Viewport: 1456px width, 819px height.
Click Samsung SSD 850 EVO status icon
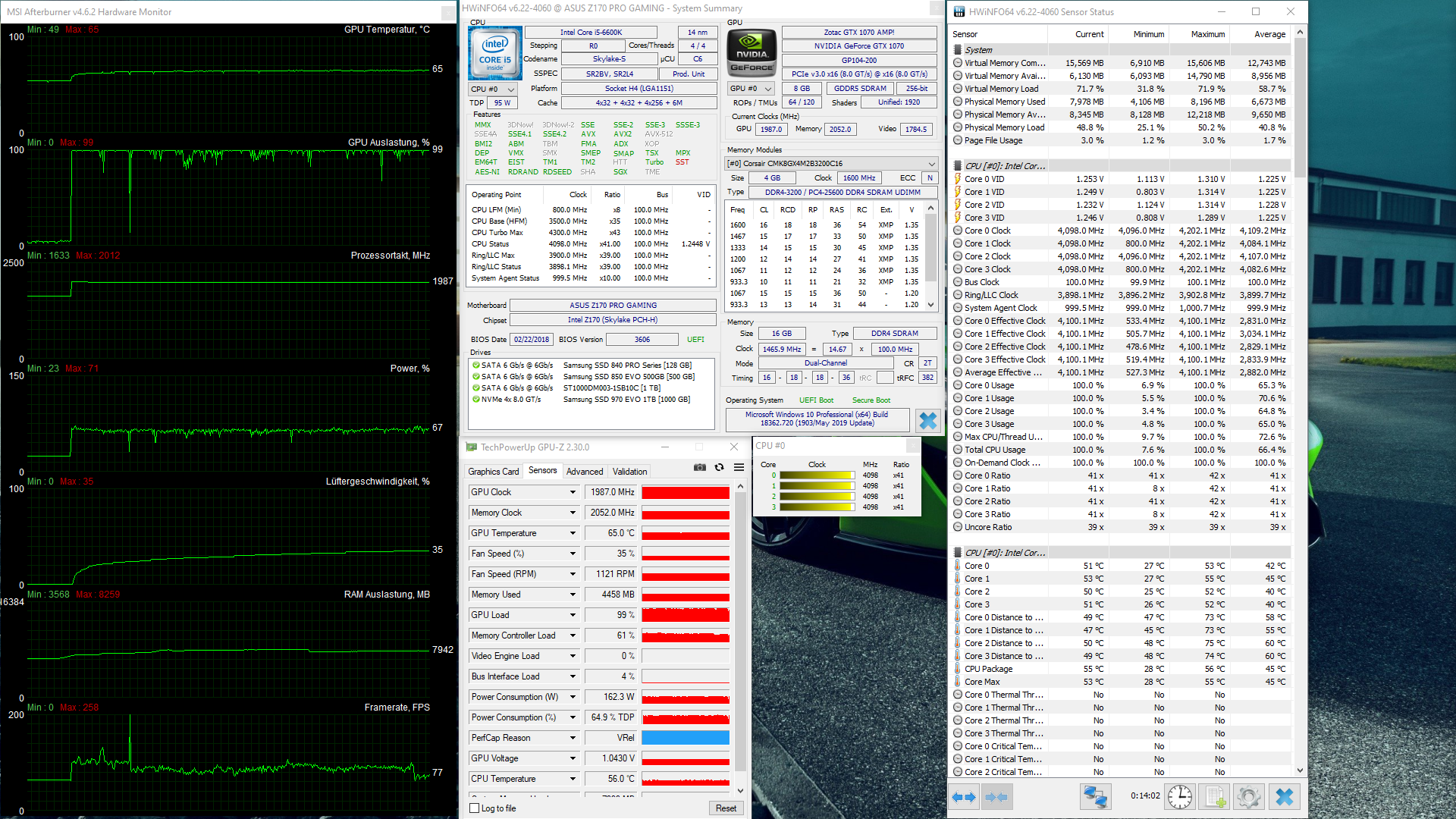(475, 376)
